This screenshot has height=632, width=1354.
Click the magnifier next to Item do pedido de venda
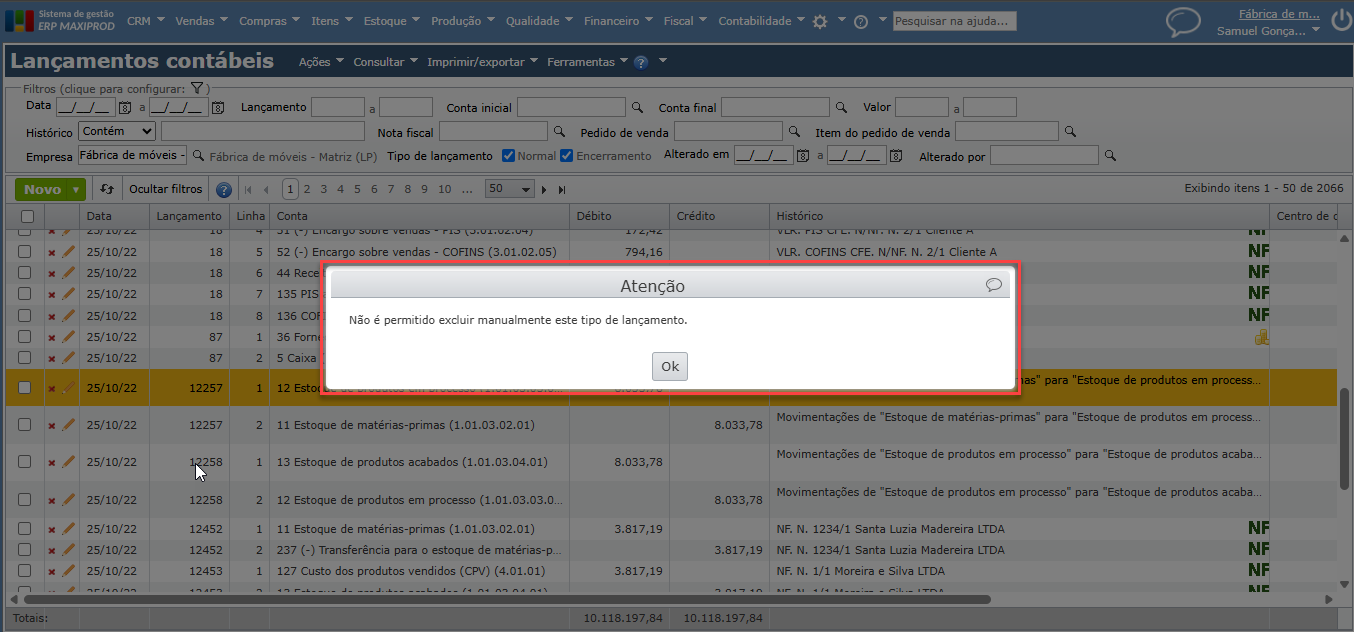point(1069,131)
